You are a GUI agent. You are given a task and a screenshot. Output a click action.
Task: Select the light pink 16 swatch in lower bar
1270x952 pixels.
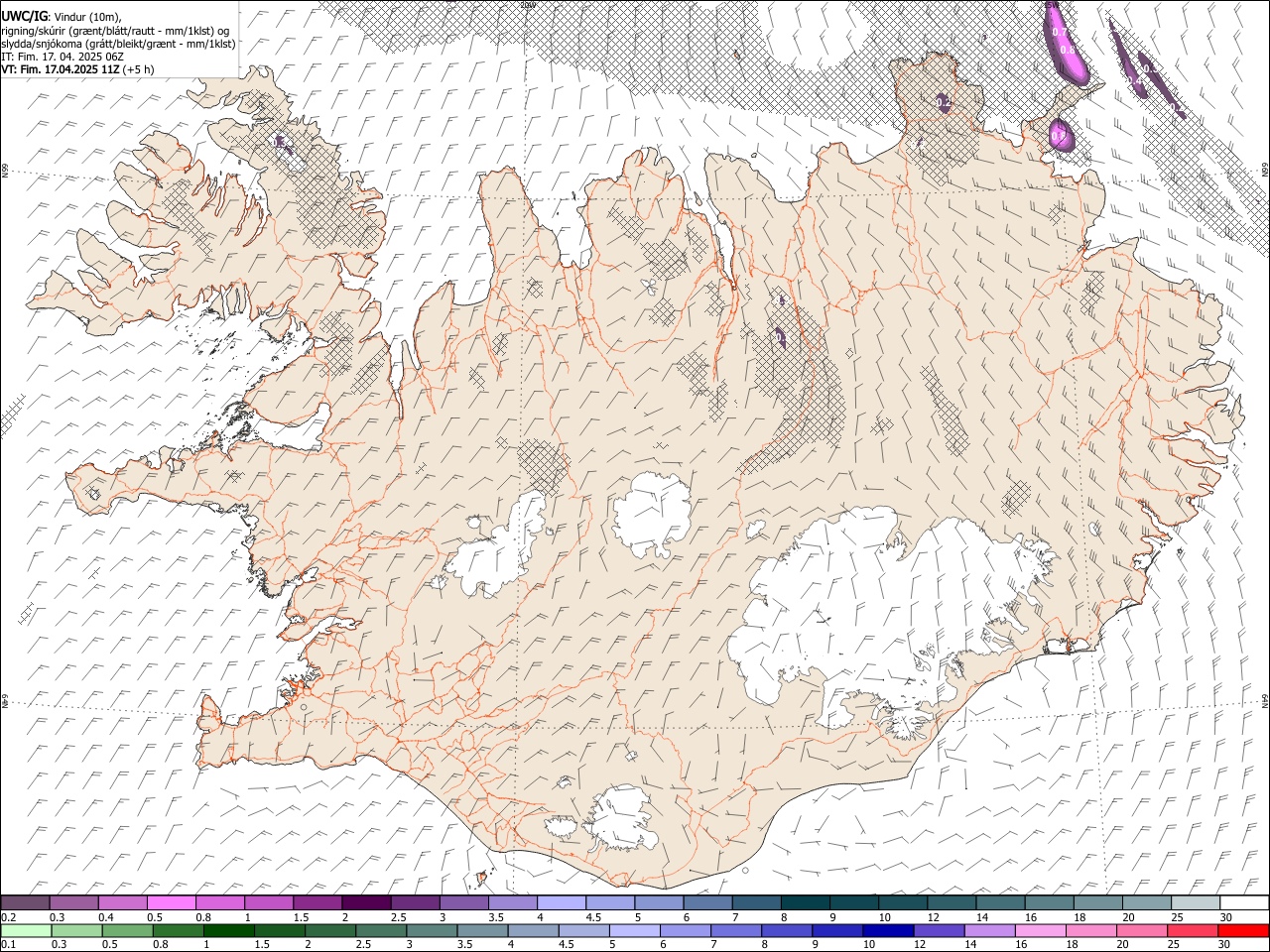coord(1041,930)
